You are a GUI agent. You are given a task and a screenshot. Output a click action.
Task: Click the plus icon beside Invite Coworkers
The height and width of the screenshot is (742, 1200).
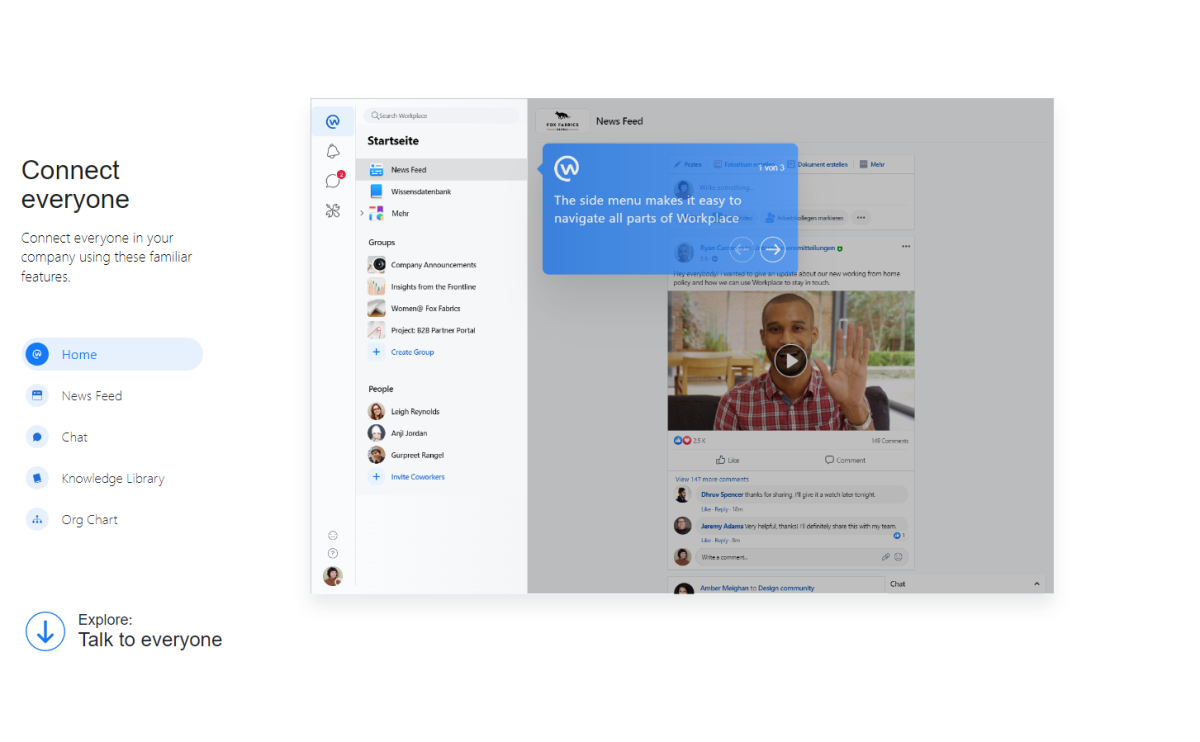pos(376,477)
